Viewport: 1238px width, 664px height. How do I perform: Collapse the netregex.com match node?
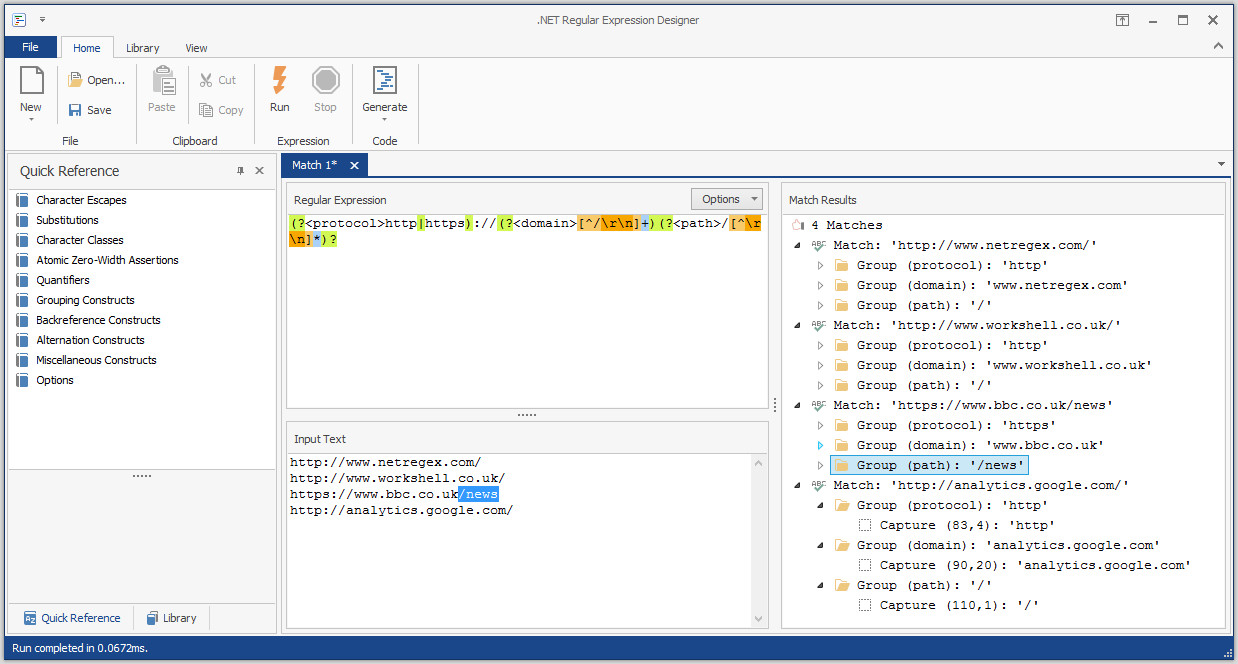click(797, 245)
